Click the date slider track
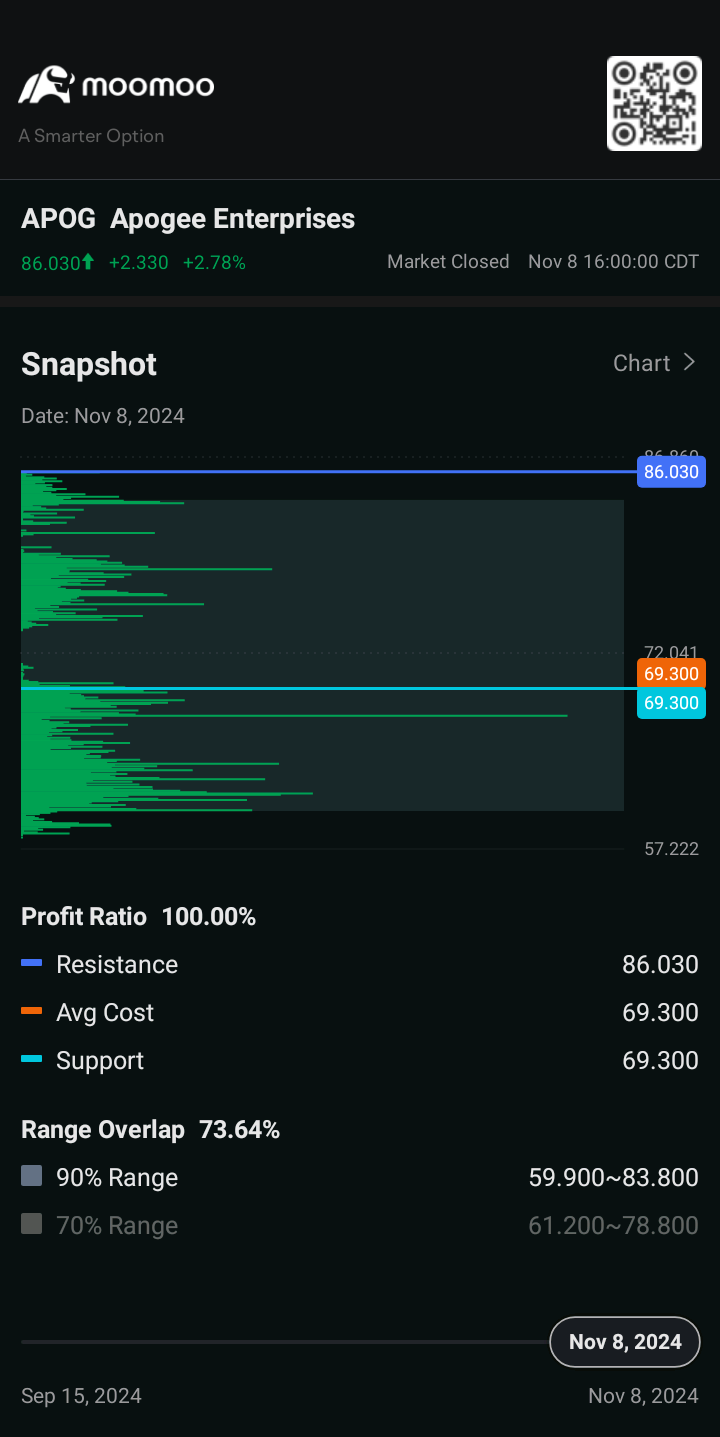Image resolution: width=720 pixels, height=1437 pixels. point(285,1342)
